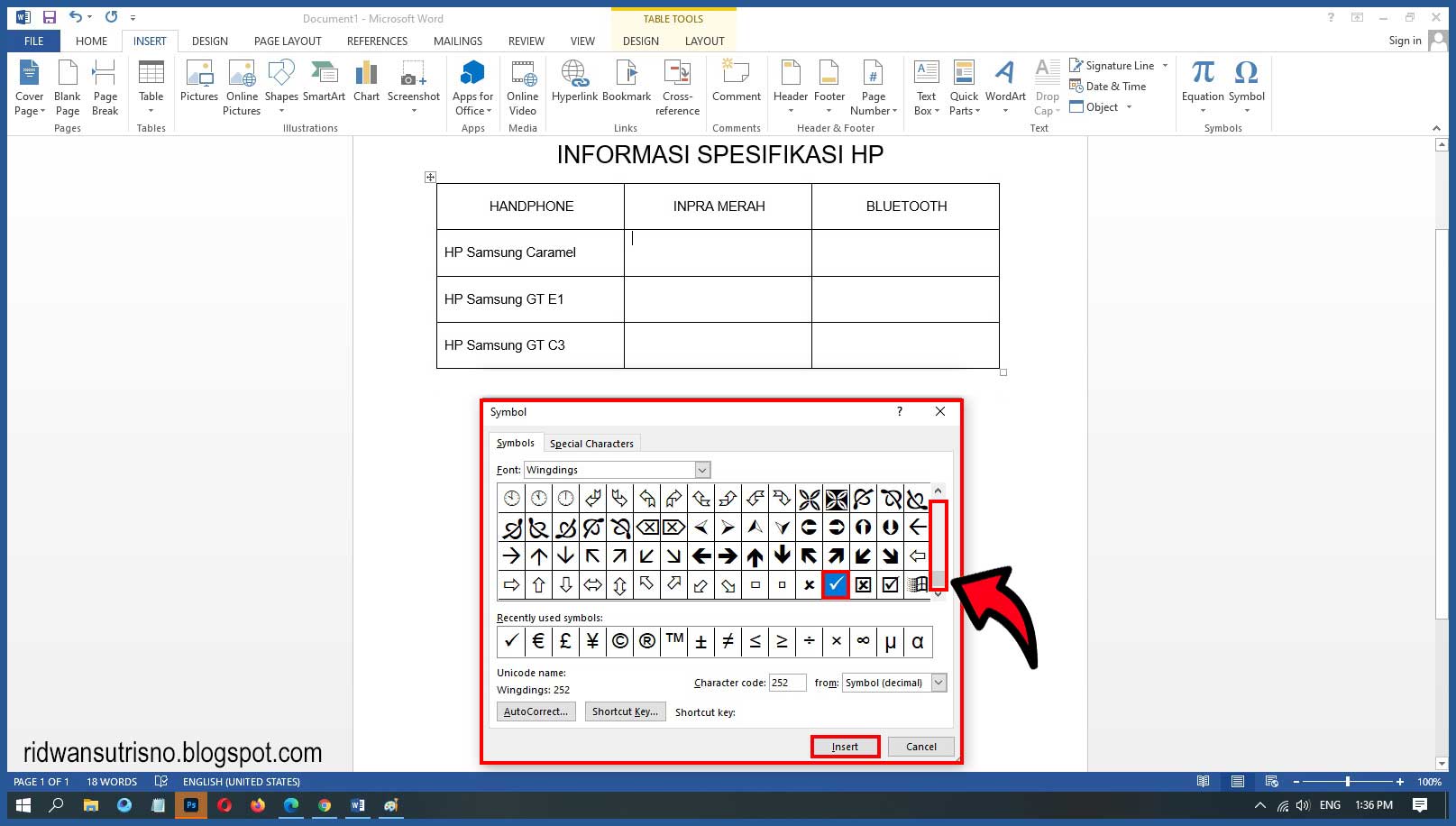This screenshot has height=826, width=1456.
Task: Insert a Text Box
Action: tap(927, 87)
